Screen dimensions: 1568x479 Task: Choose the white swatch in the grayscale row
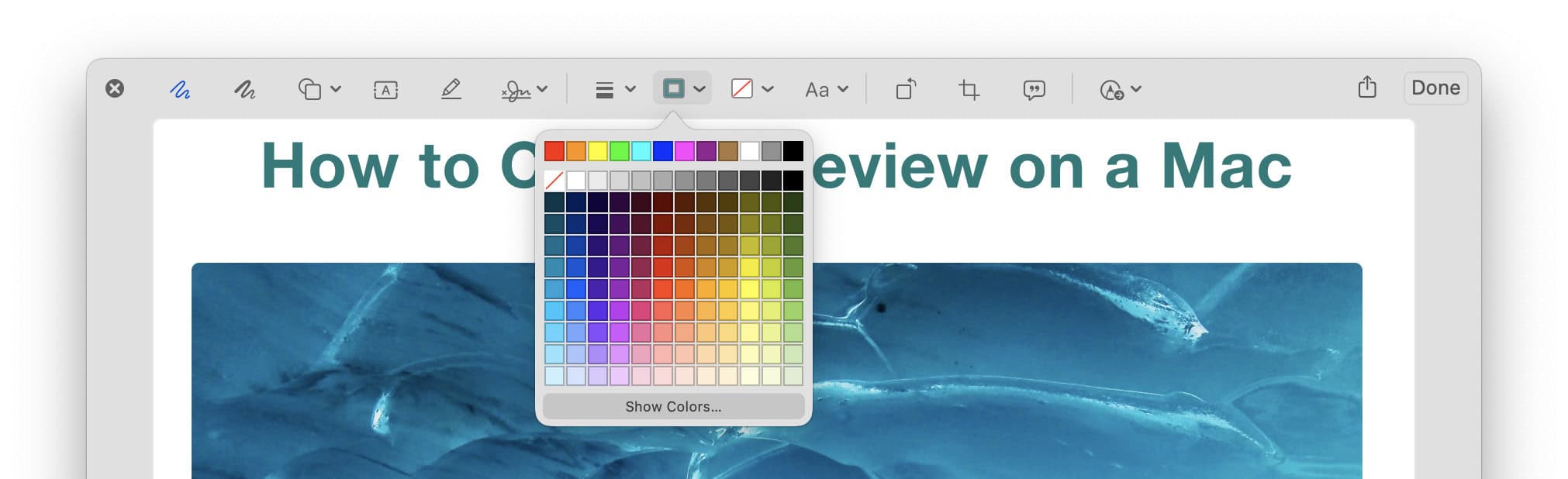[x=576, y=181]
